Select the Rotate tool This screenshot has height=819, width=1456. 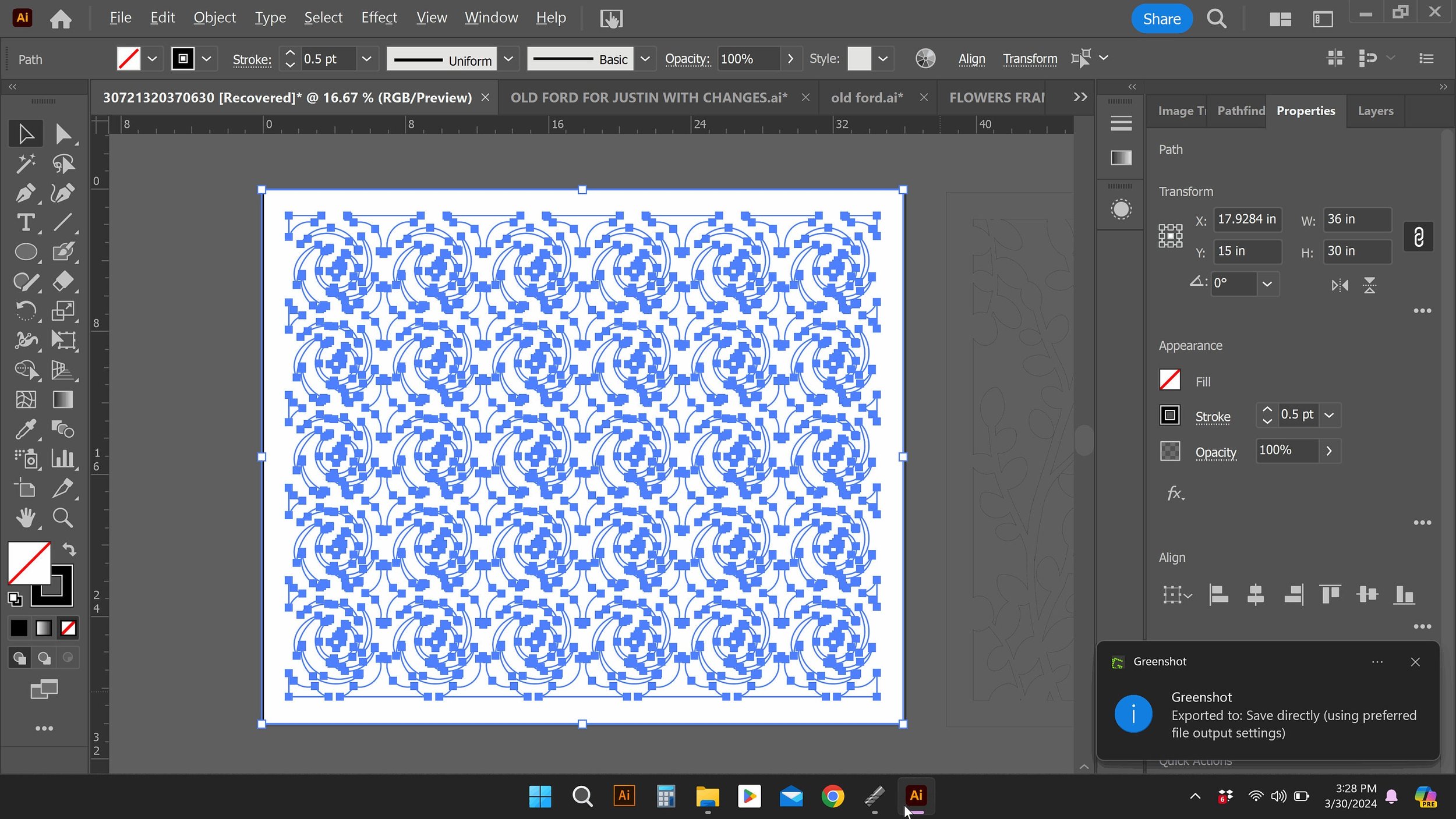[x=26, y=311]
